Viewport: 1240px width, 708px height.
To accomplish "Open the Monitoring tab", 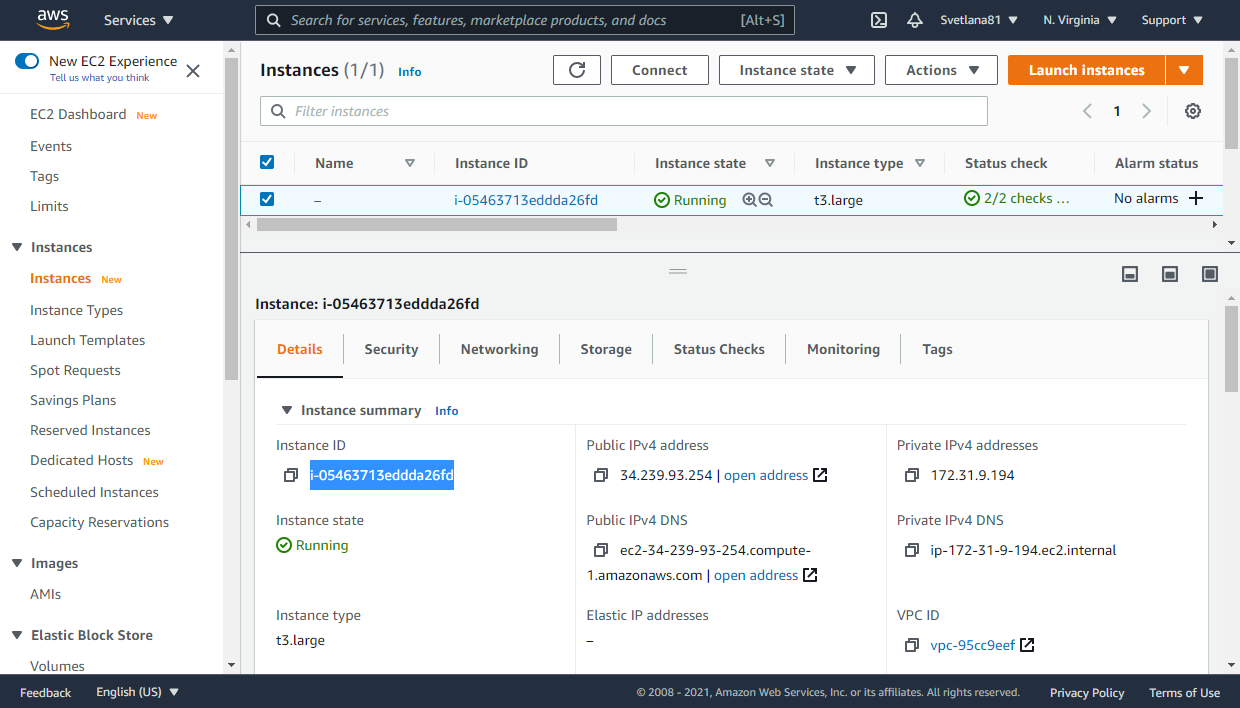I will (x=843, y=349).
